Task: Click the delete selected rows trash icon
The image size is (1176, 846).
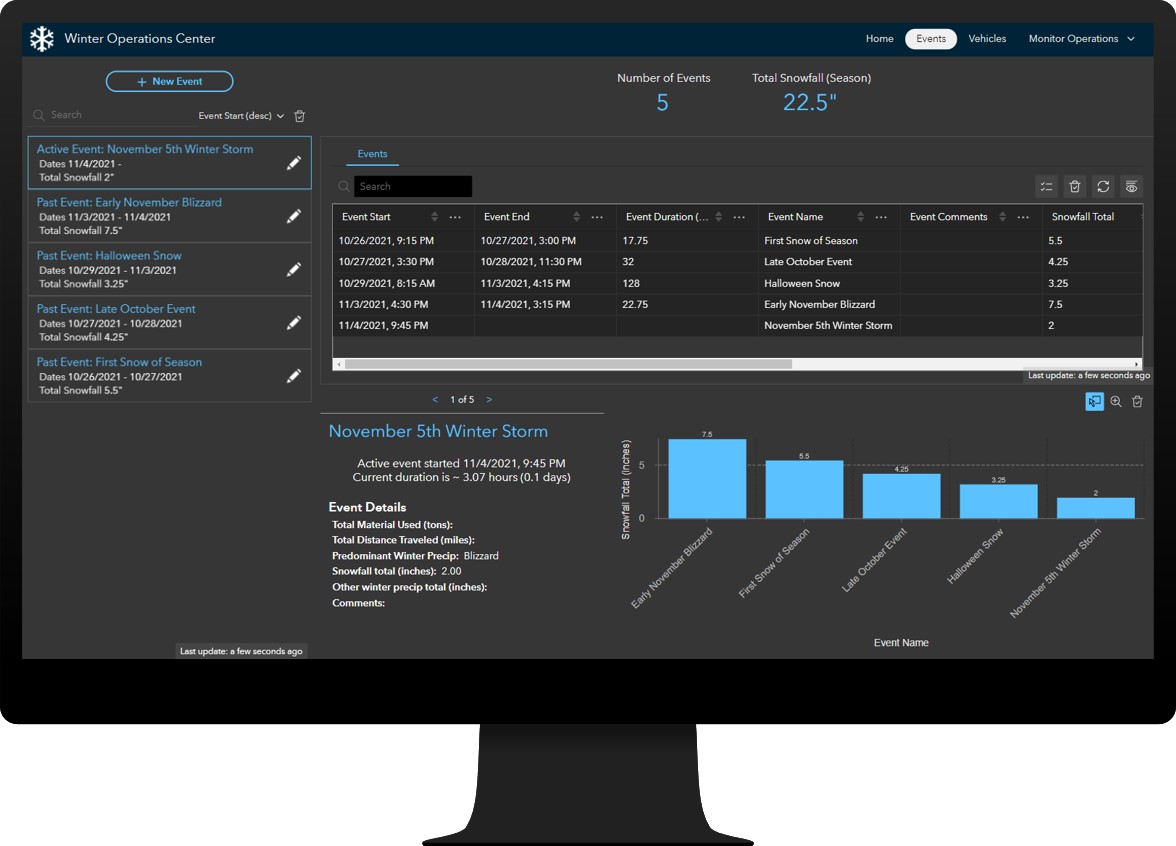Action: (x=1075, y=186)
